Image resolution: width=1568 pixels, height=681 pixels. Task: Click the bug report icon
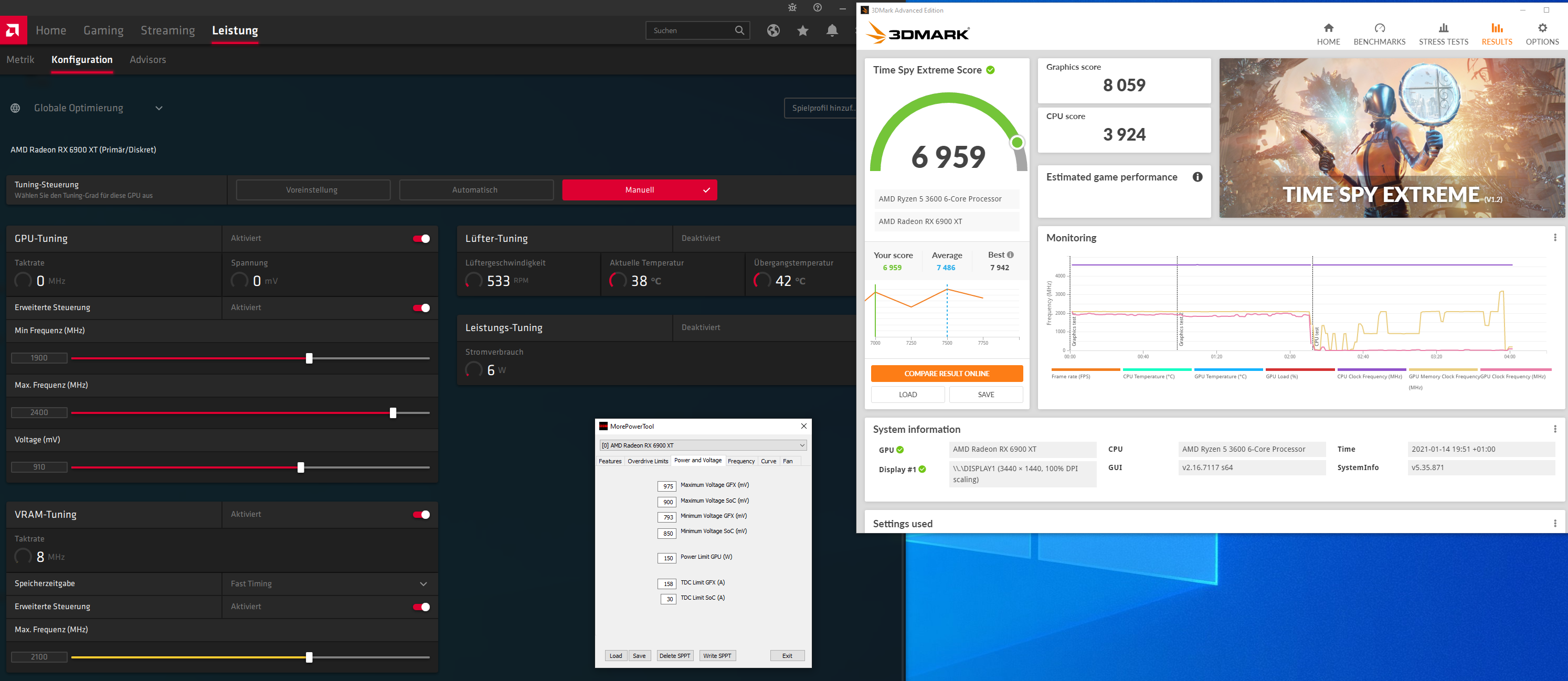(792, 7)
